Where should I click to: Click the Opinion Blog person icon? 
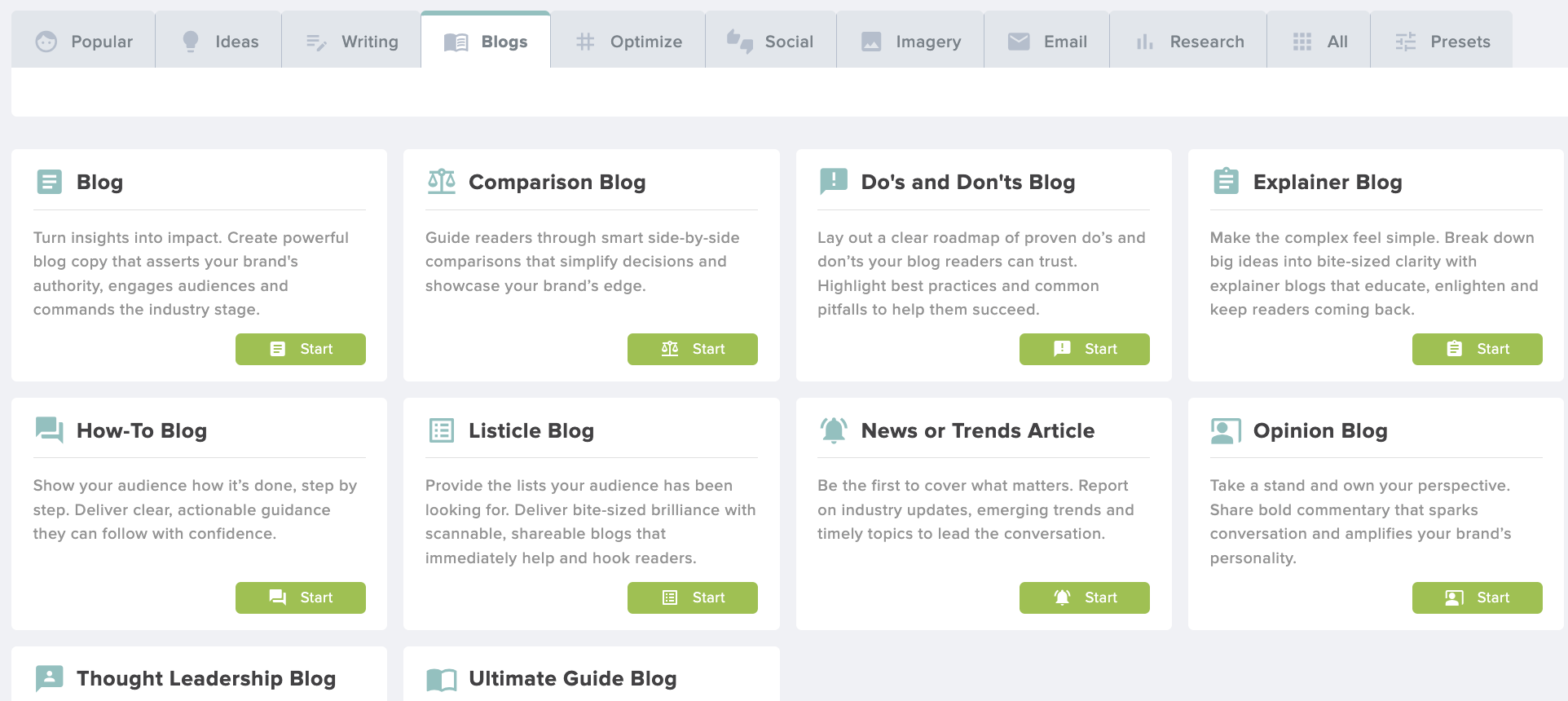click(x=1226, y=430)
